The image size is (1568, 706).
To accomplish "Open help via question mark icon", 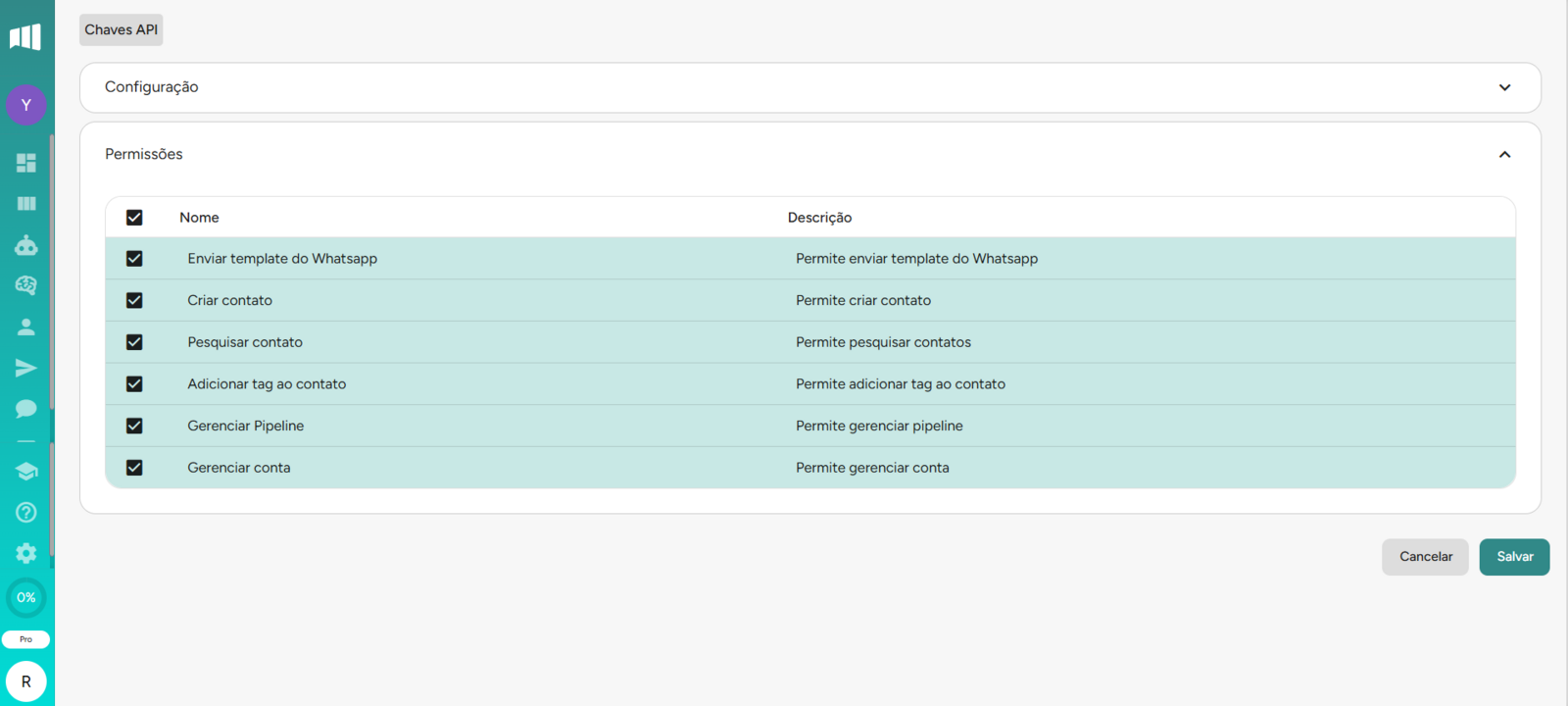I will [26, 513].
